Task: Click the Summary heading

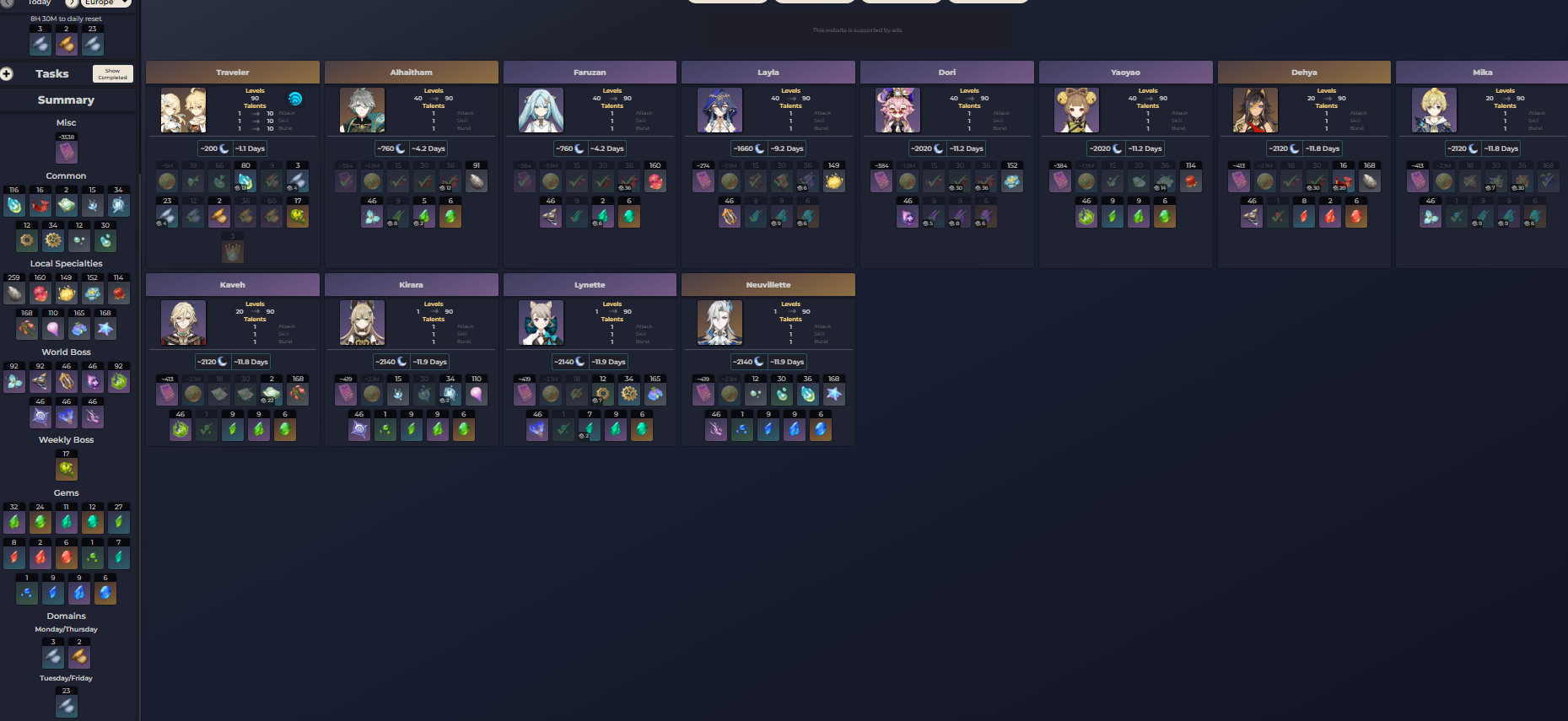Action: click(x=66, y=100)
